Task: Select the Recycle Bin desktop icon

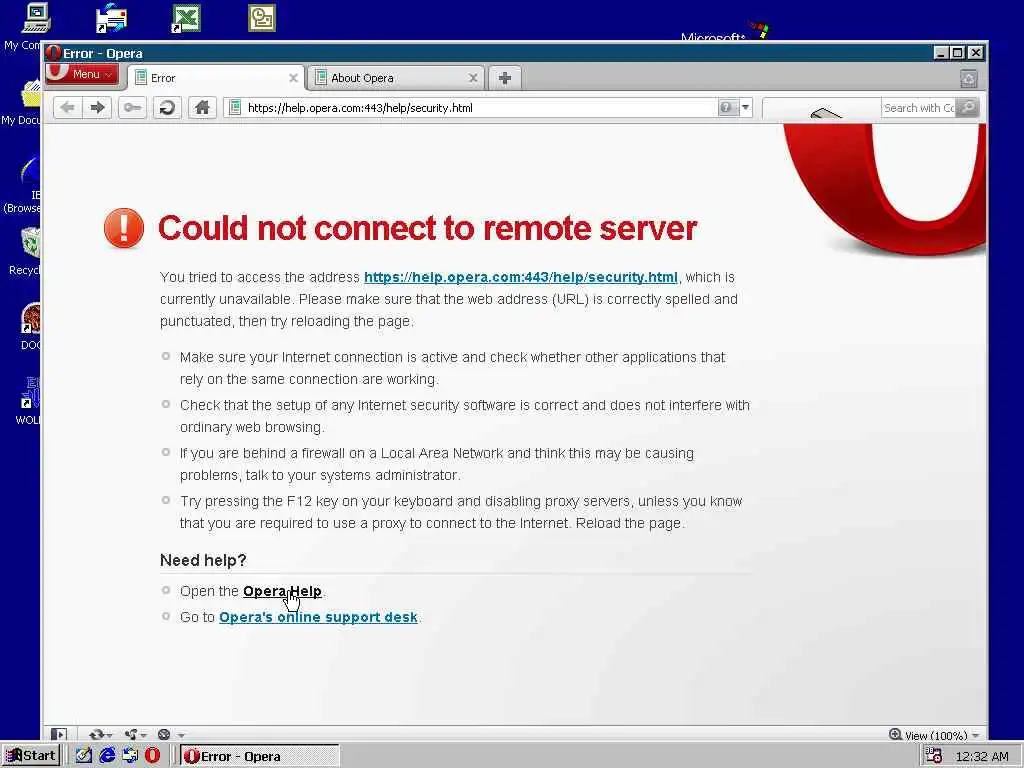Action: pos(30,243)
